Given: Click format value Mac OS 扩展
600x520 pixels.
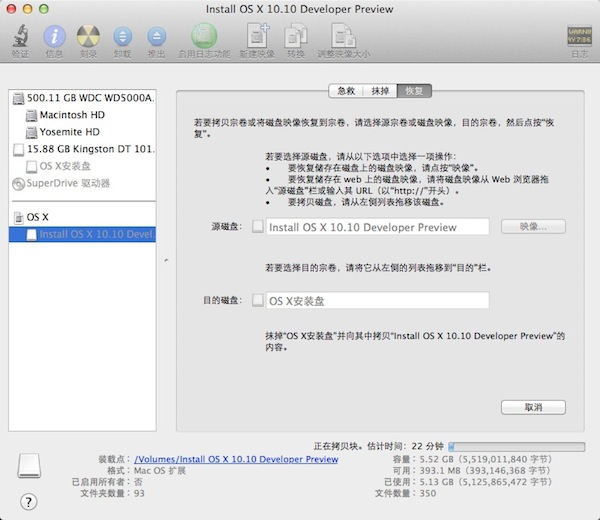Looking at the screenshot, I should pos(160,471).
